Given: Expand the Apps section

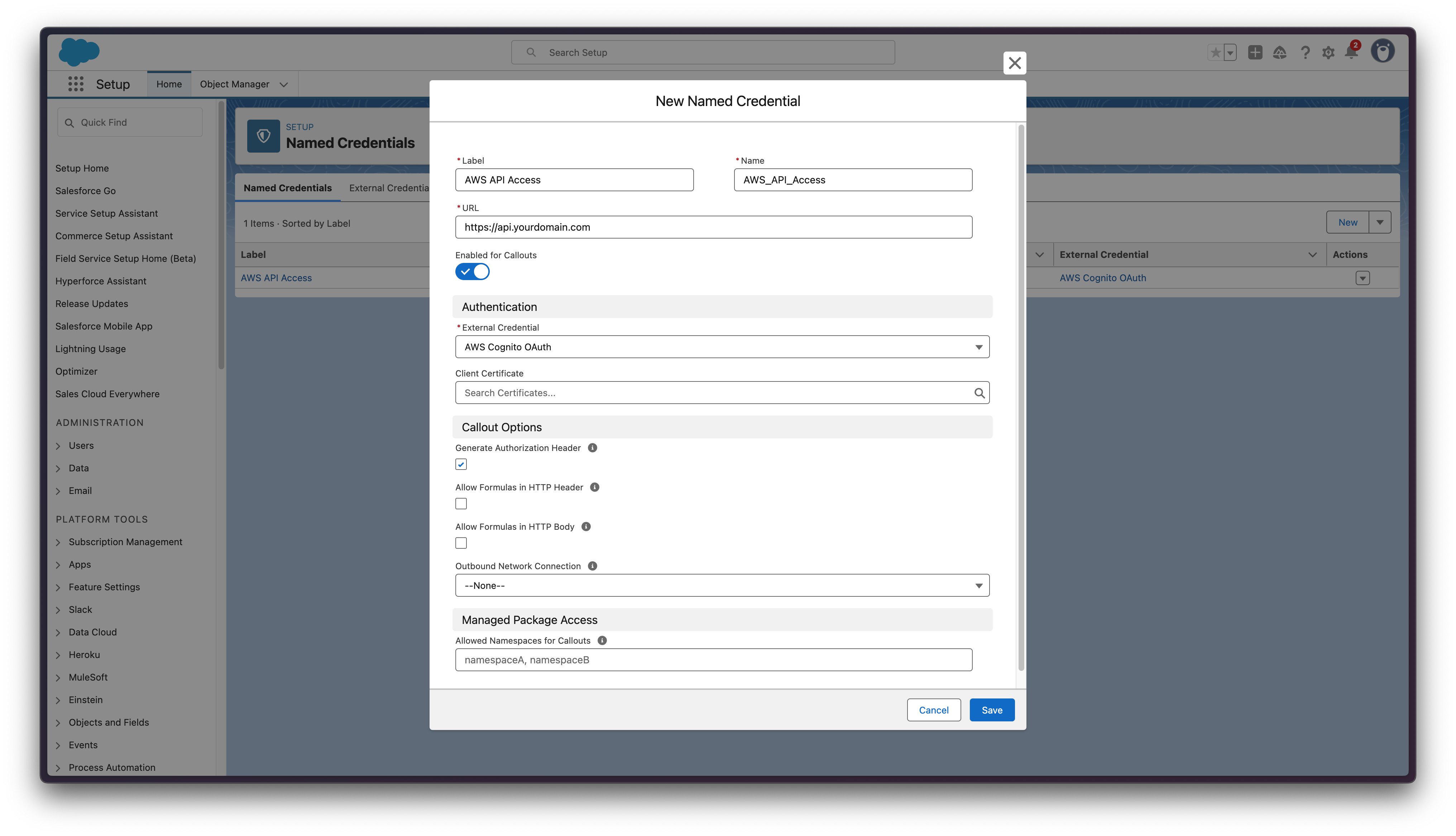Looking at the screenshot, I should 58,564.
